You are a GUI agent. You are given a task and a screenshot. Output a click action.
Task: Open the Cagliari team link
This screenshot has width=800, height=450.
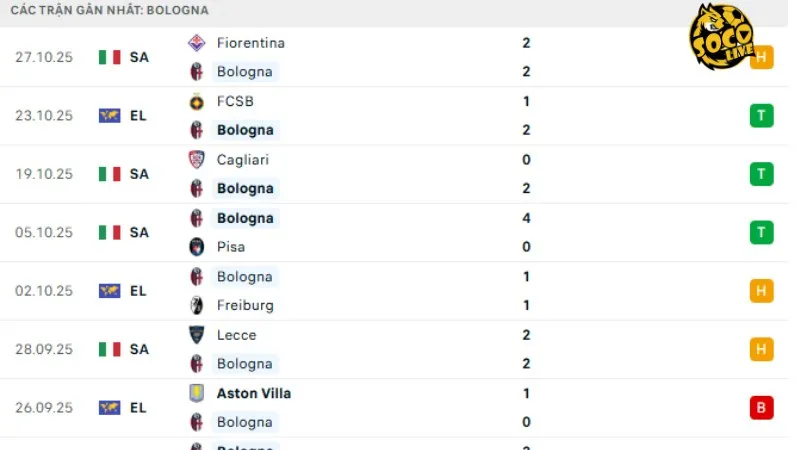(242, 160)
